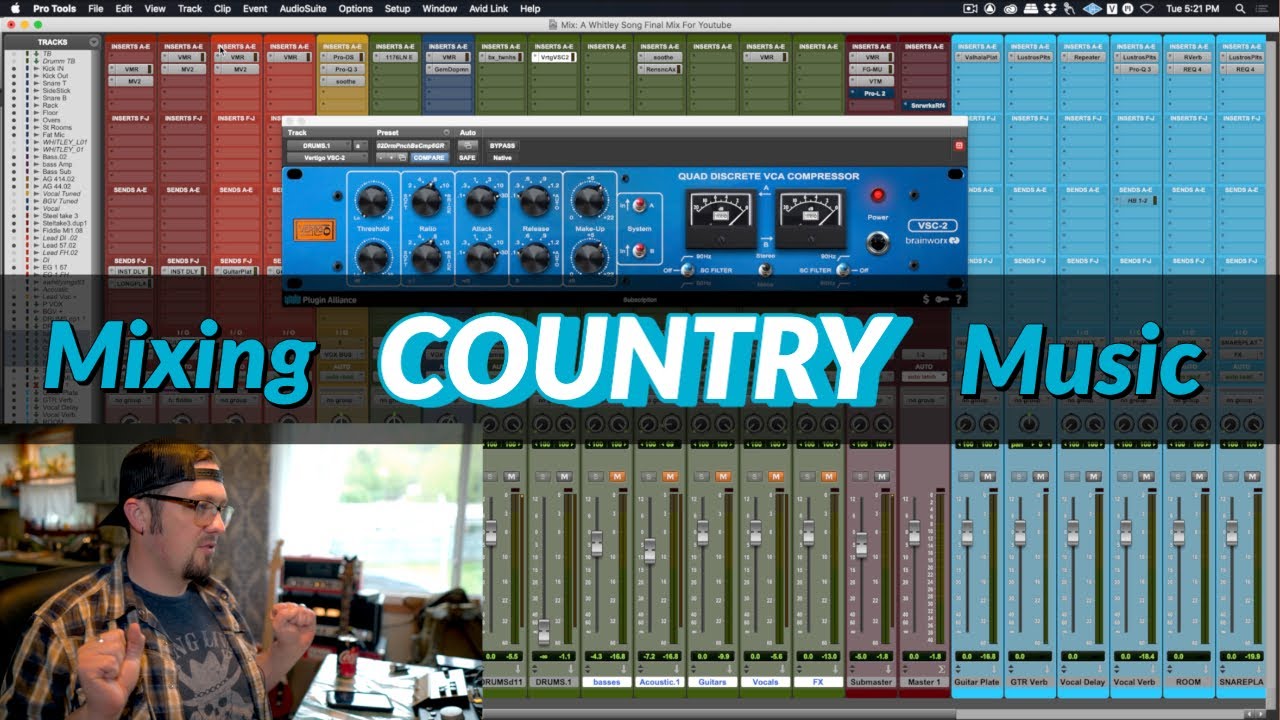
Task: Click the Plugin Alliance dollar icon
Action: (x=925, y=299)
